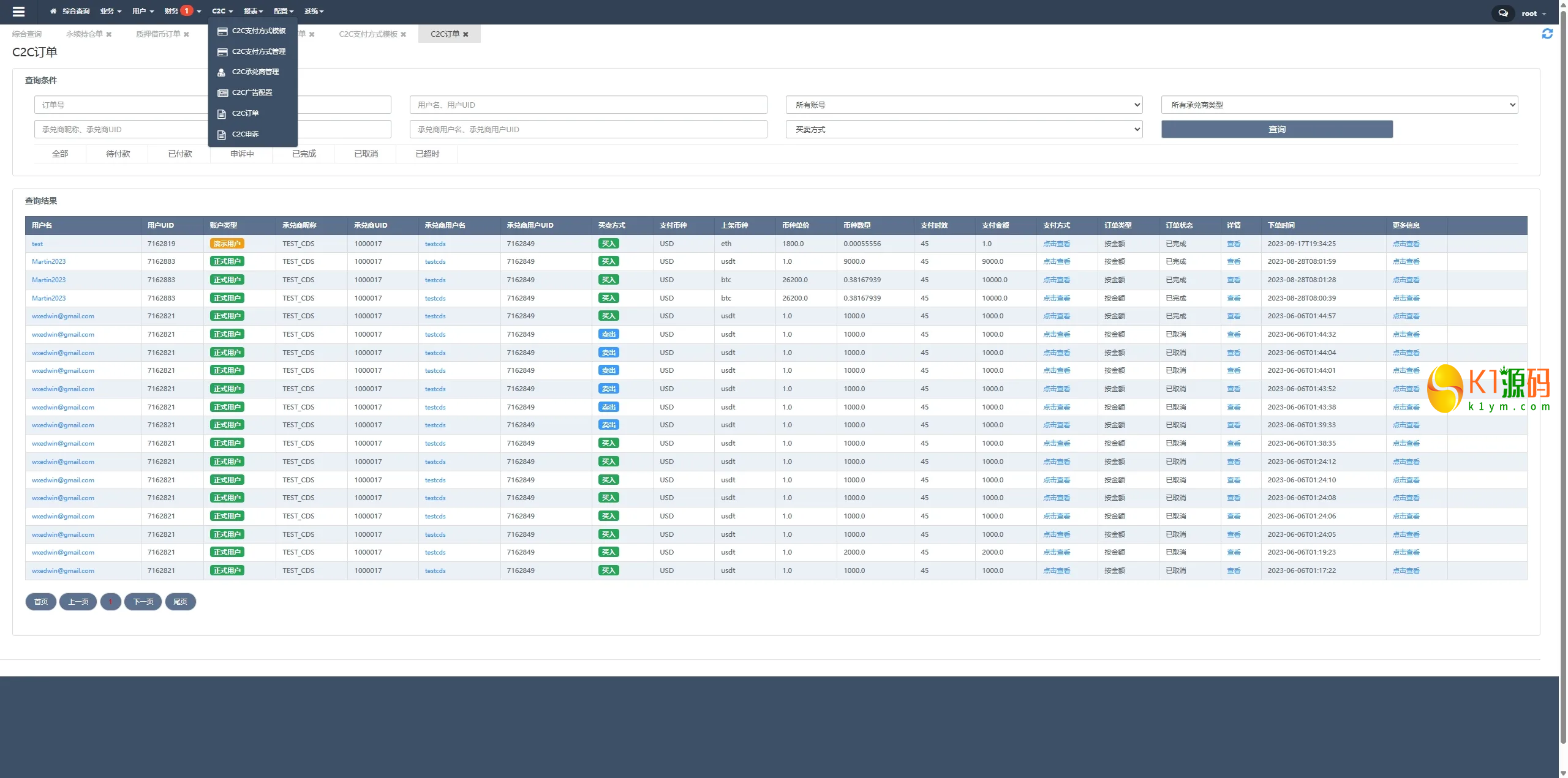Open user link Martin2023 in first Martin row
The image size is (1568, 778).
click(48, 262)
